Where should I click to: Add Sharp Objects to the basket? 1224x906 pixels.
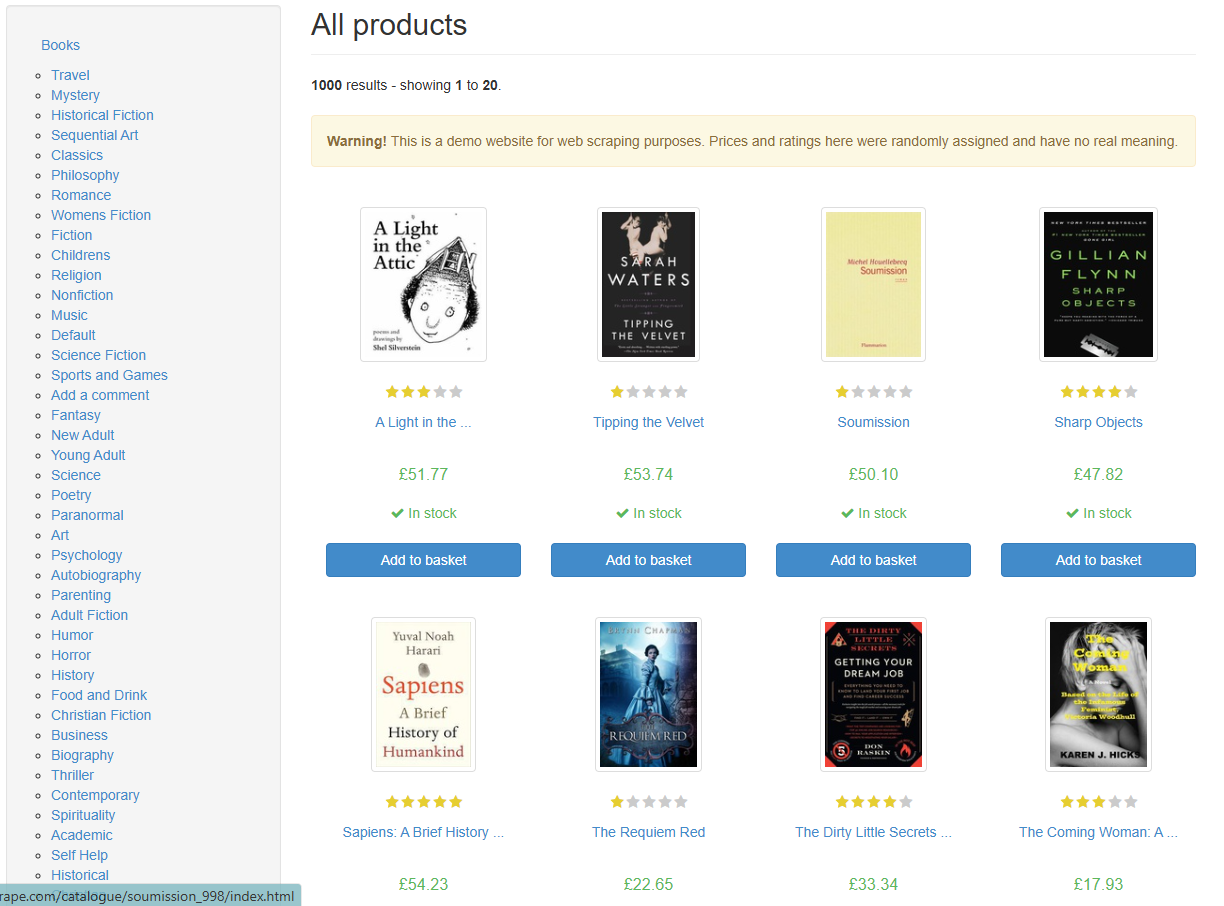1098,560
